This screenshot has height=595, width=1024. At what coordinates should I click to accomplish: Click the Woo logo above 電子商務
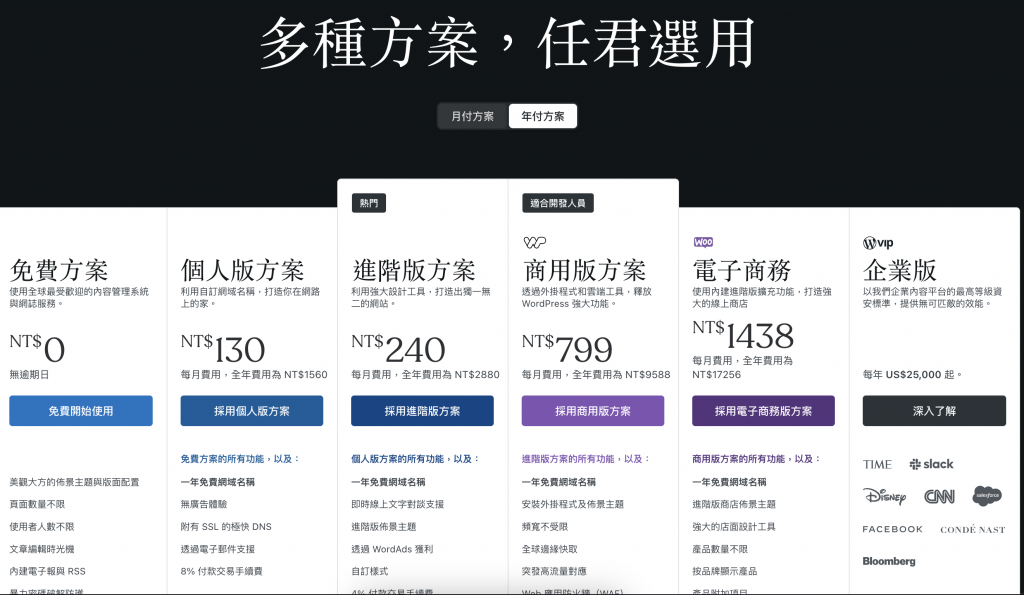tap(703, 242)
